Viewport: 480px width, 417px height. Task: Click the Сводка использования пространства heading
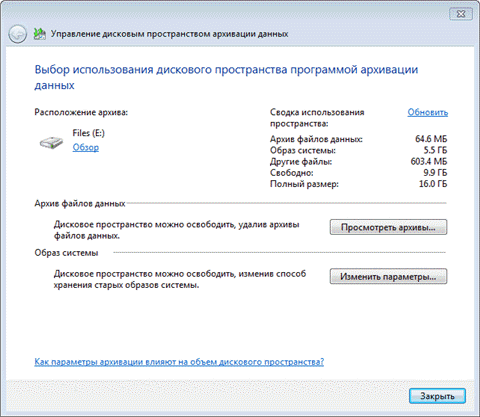click(x=317, y=118)
